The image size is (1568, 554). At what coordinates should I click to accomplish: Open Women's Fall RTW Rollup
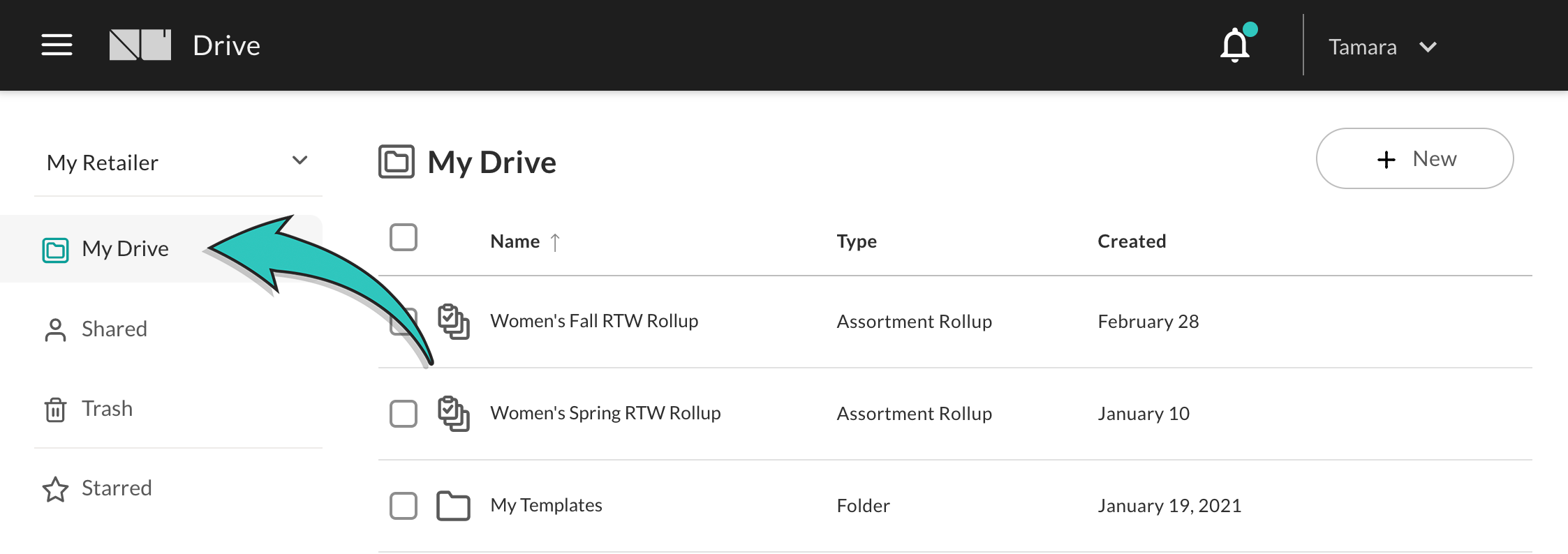[594, 321]
